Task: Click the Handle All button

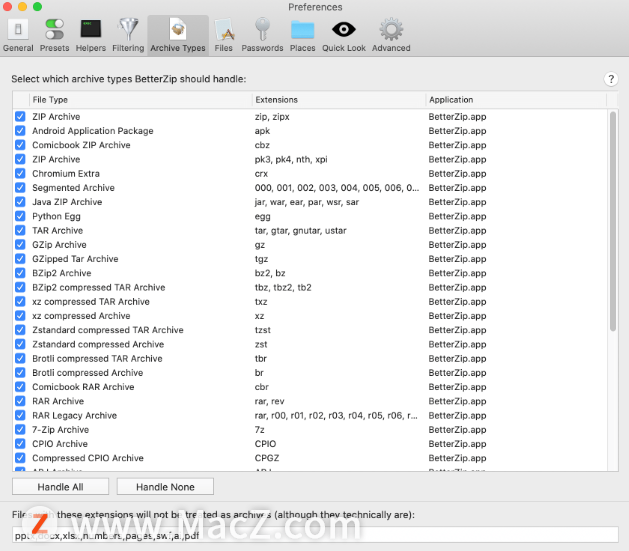Action: [x=61, y=487]
